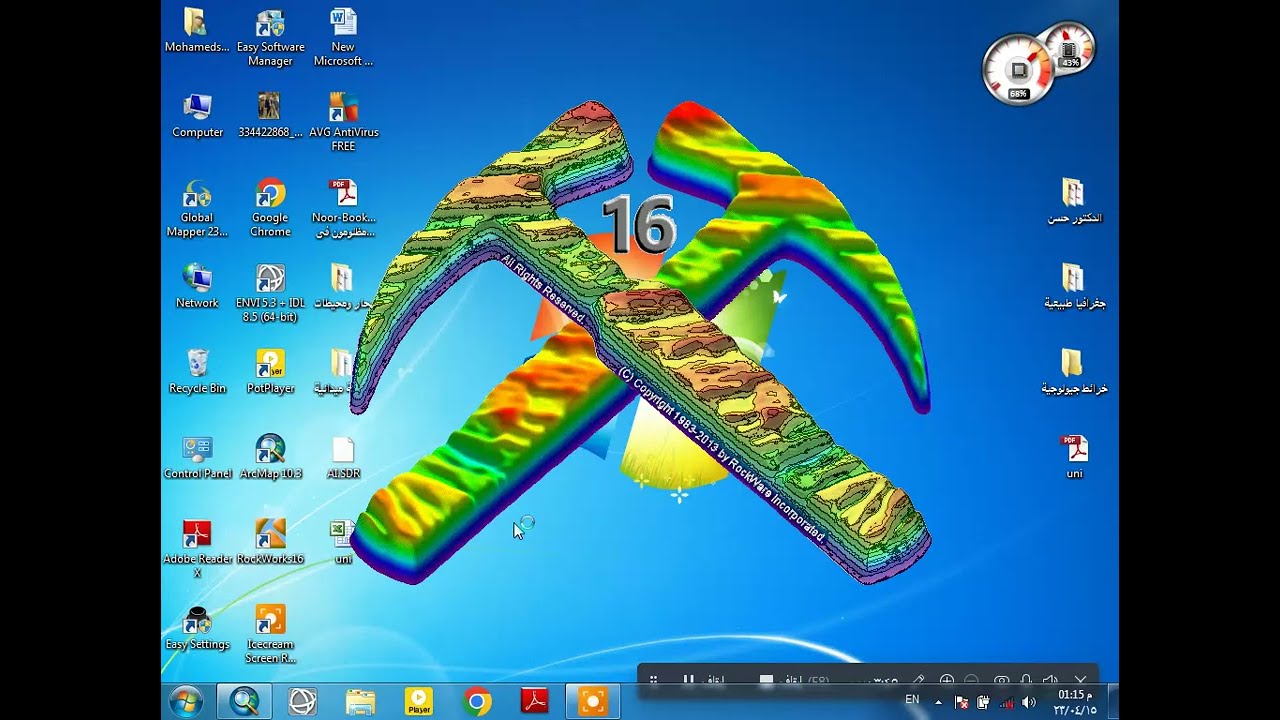Click the Windows Start button
1280x720 pixels.
coord(187,702)
